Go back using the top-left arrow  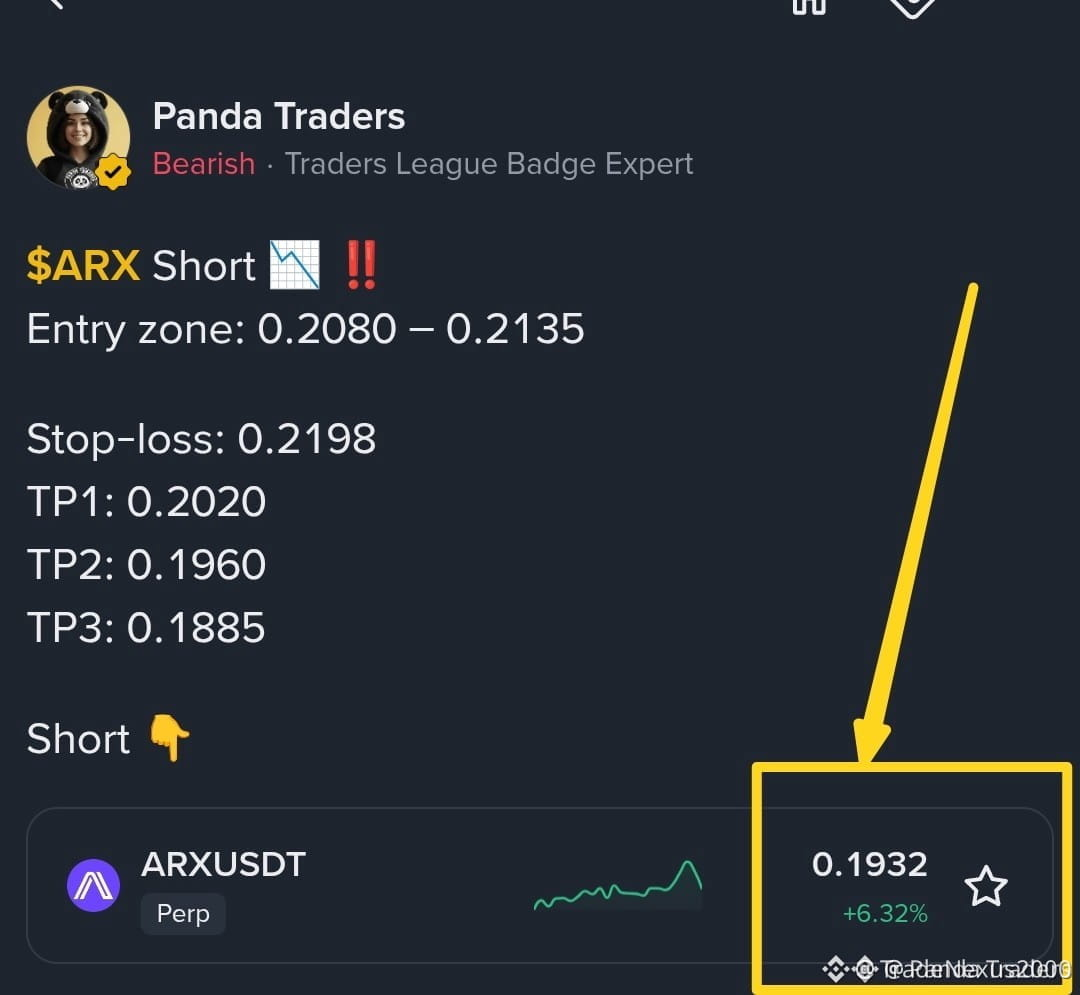point(54,3)
